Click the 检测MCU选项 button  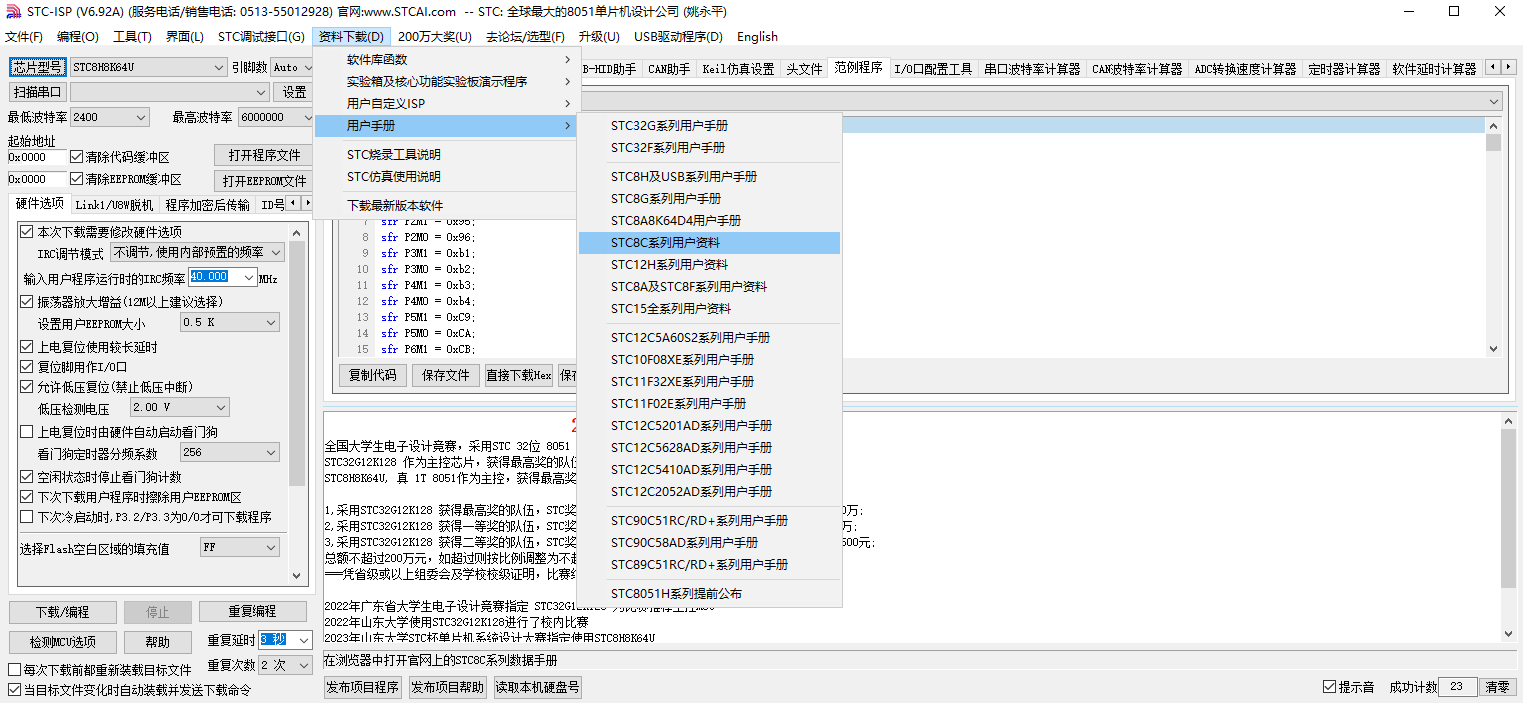pos(63,642)
